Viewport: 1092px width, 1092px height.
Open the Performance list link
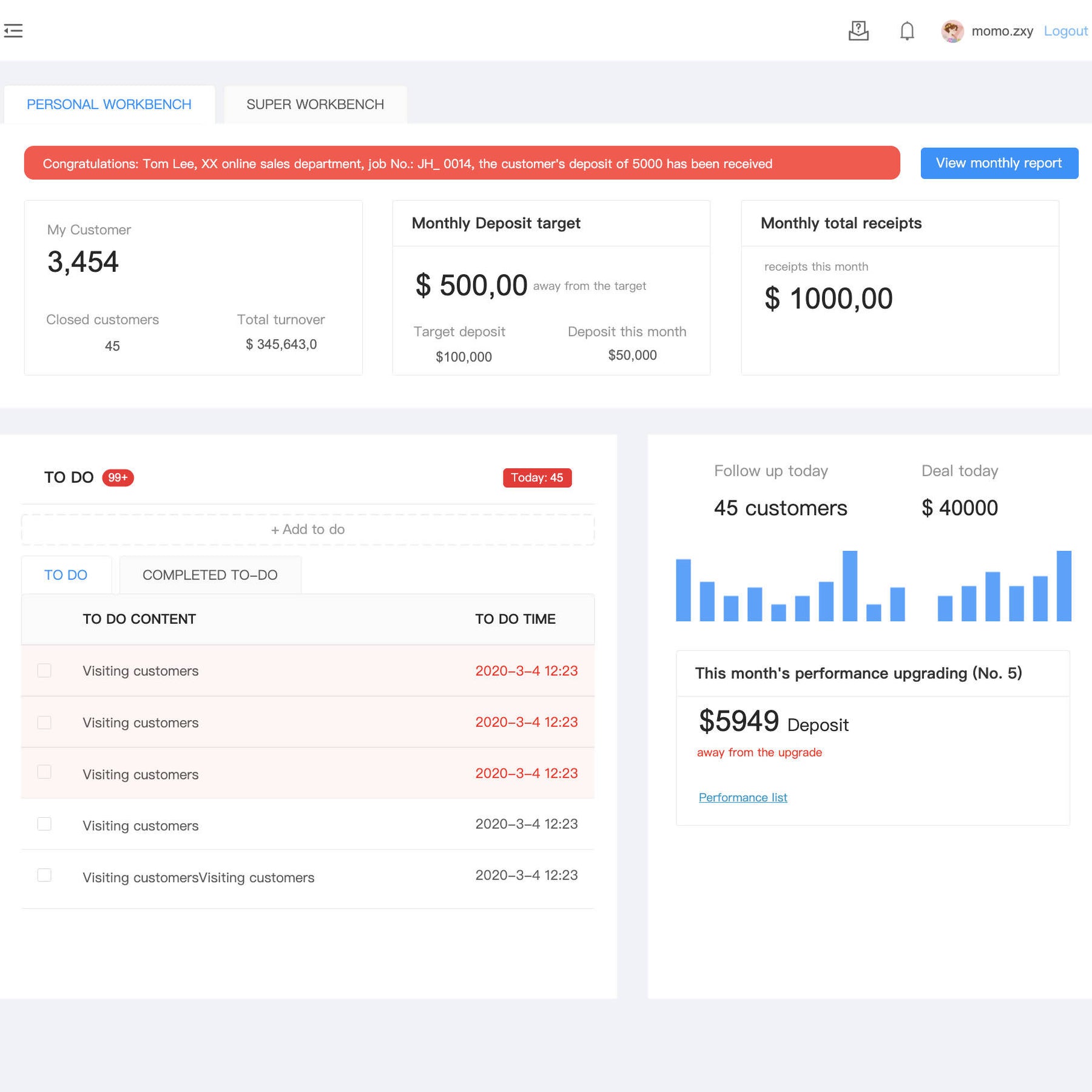point(743,797)
